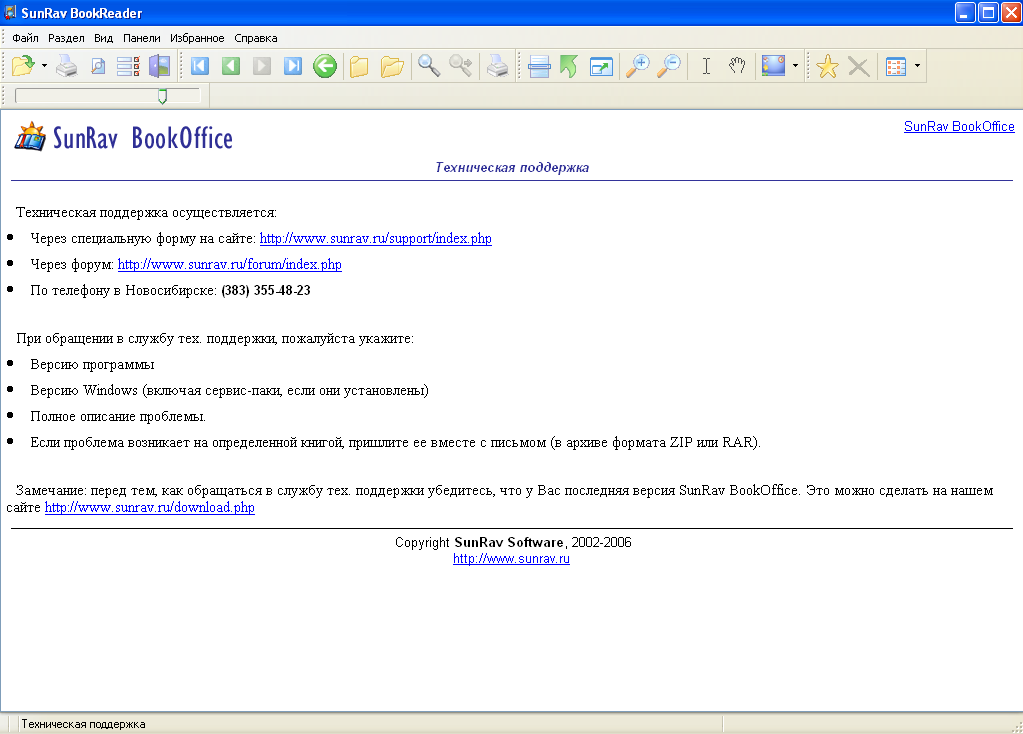Click the greyed-out next section triangle
This screenshot has height=734, width=1023.
[262, 66]
